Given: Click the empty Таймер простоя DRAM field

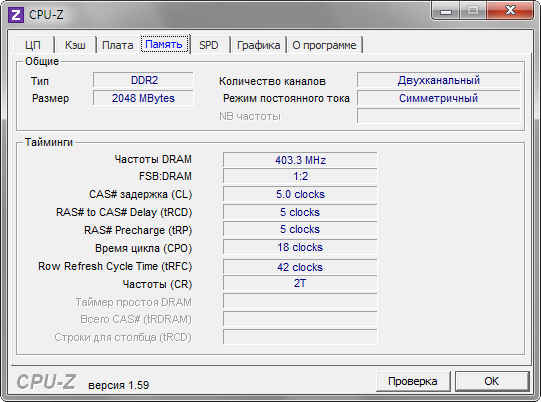Looking at the screenshot, I should pos(300,301).
